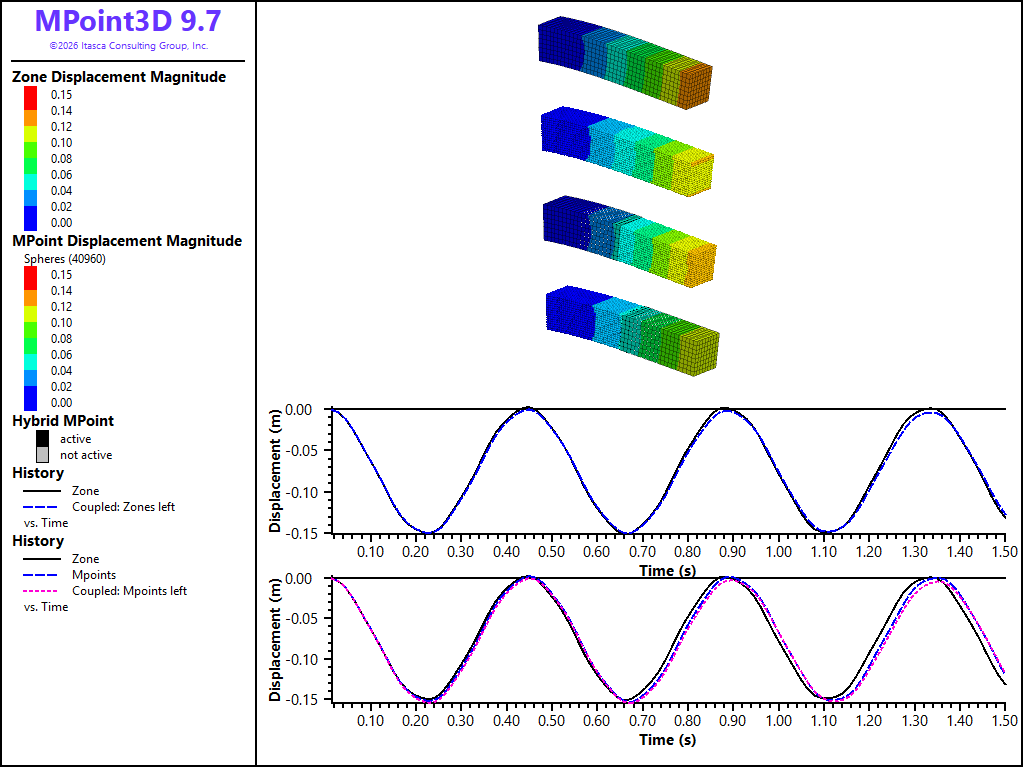Viewport: 1024px width, 768px height.
Task: Click the 'active' label text
Action: [x=76, y=439]
